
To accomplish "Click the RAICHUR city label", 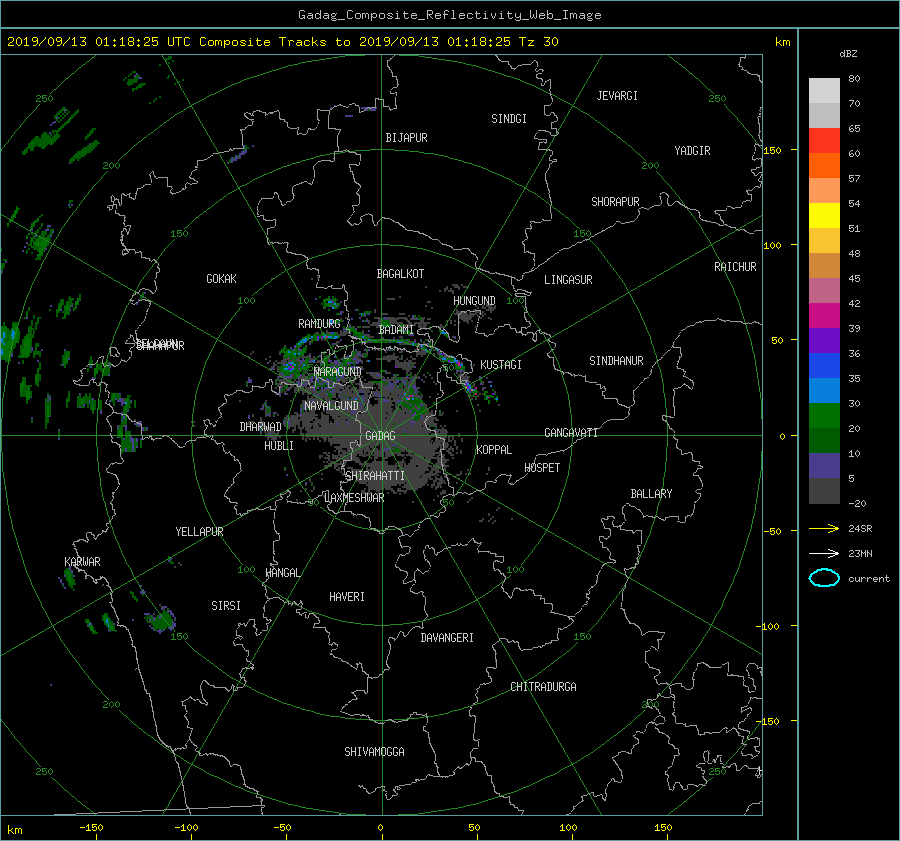I will click(x=735, y=267).
